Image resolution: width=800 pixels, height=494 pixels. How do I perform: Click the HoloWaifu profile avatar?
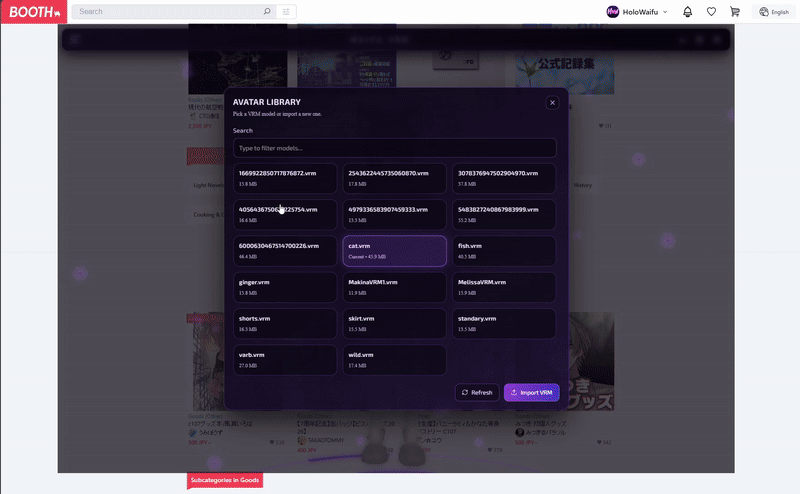[613, 12]
